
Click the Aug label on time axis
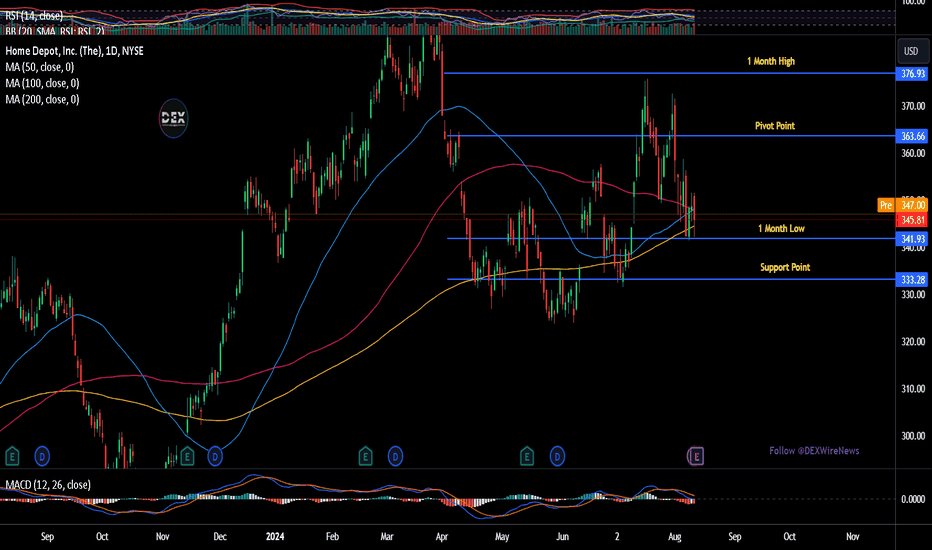675,536
